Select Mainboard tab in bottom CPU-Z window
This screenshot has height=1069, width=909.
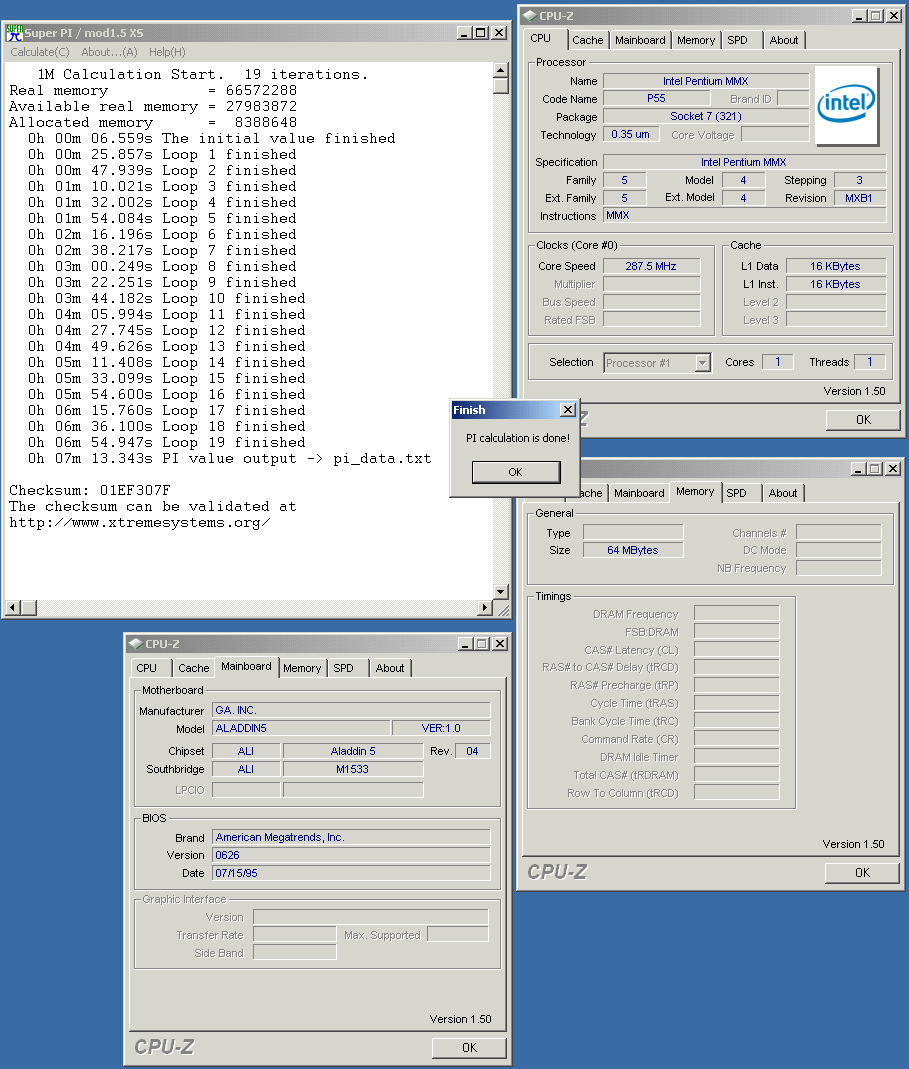246,666
